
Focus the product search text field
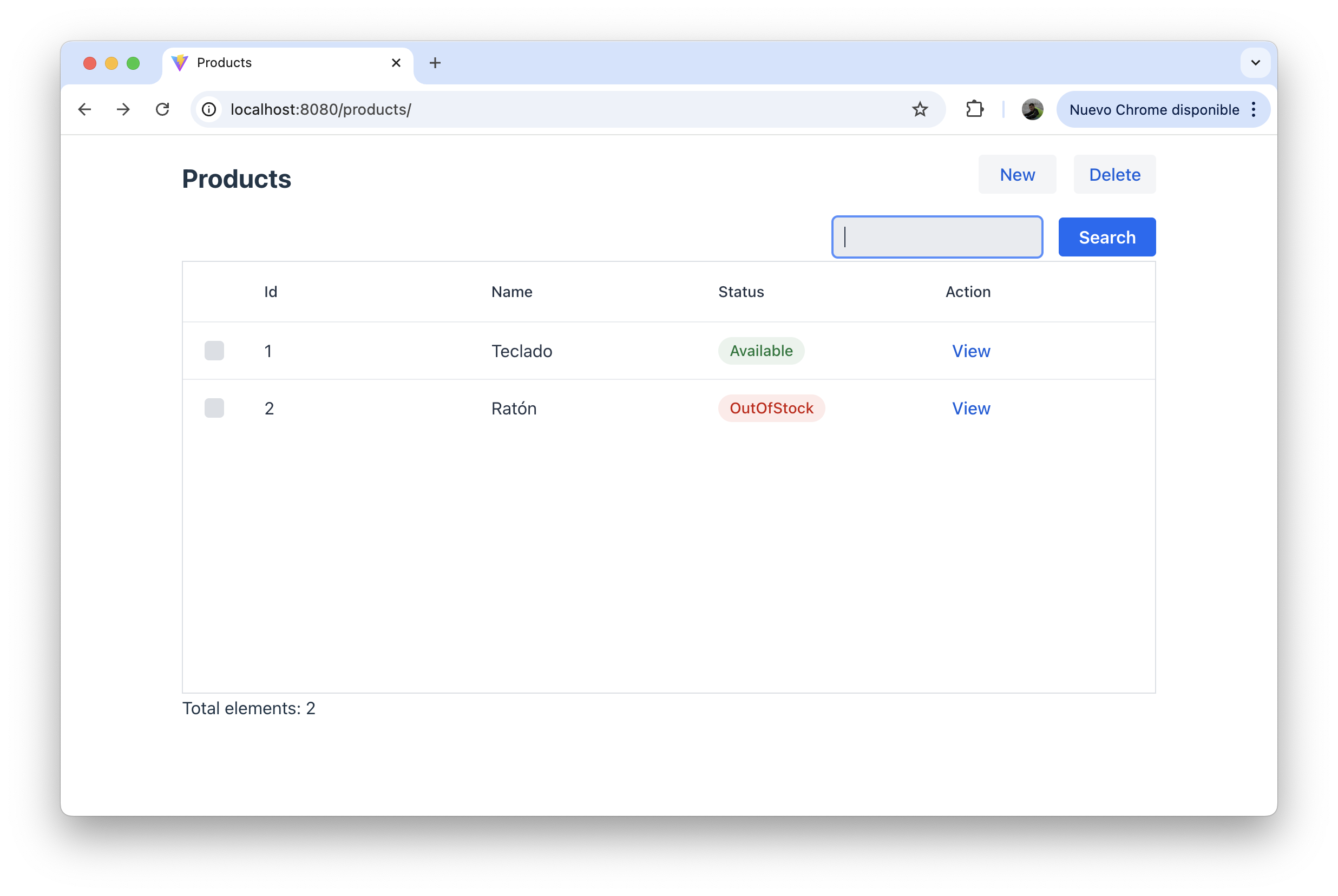(x=937, y=237)
